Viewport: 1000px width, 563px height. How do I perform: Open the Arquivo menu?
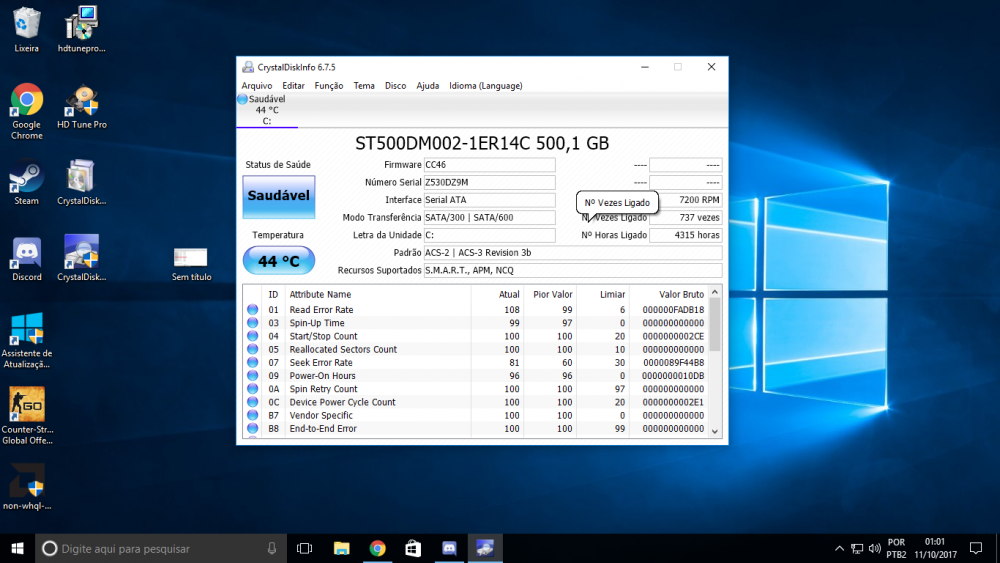coord(257,86)
